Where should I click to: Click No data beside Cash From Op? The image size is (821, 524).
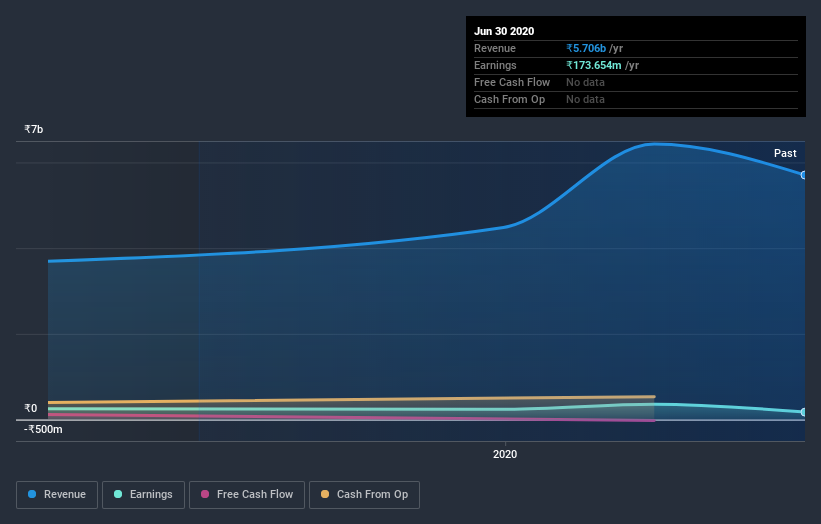[585, 99]
